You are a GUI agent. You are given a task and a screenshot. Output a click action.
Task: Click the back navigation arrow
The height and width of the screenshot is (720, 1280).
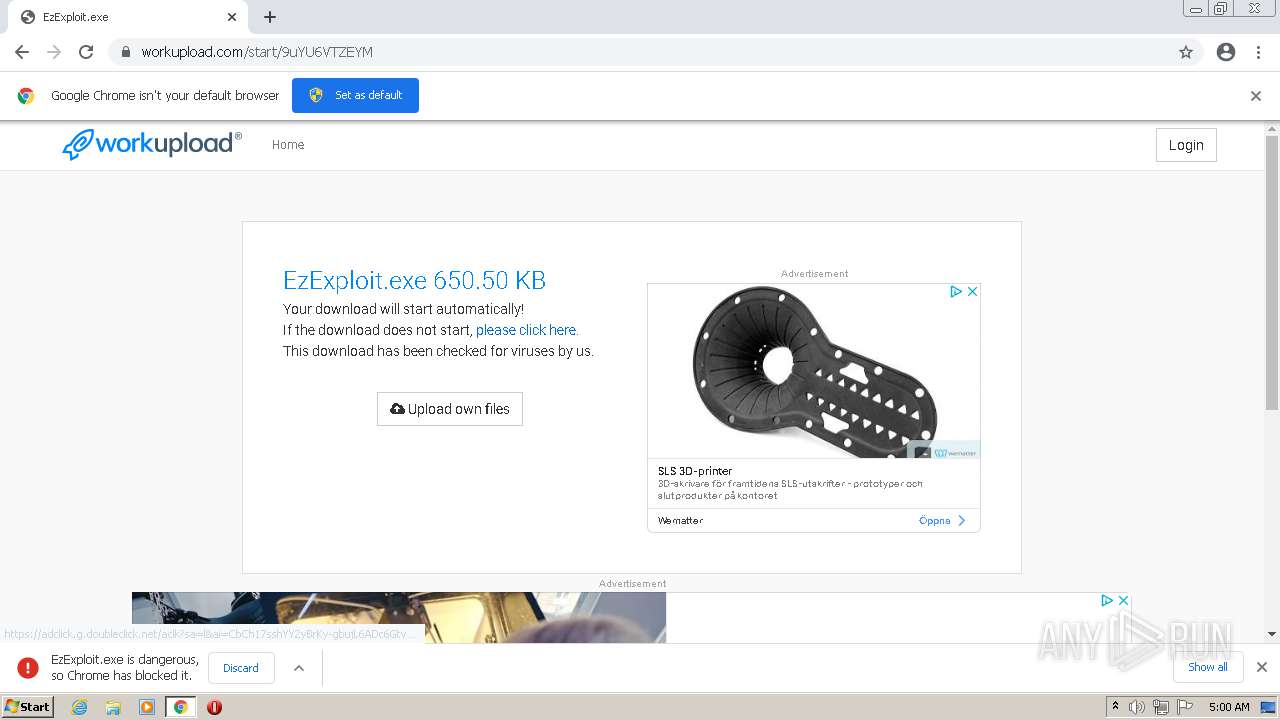click(x=22, y=52)
